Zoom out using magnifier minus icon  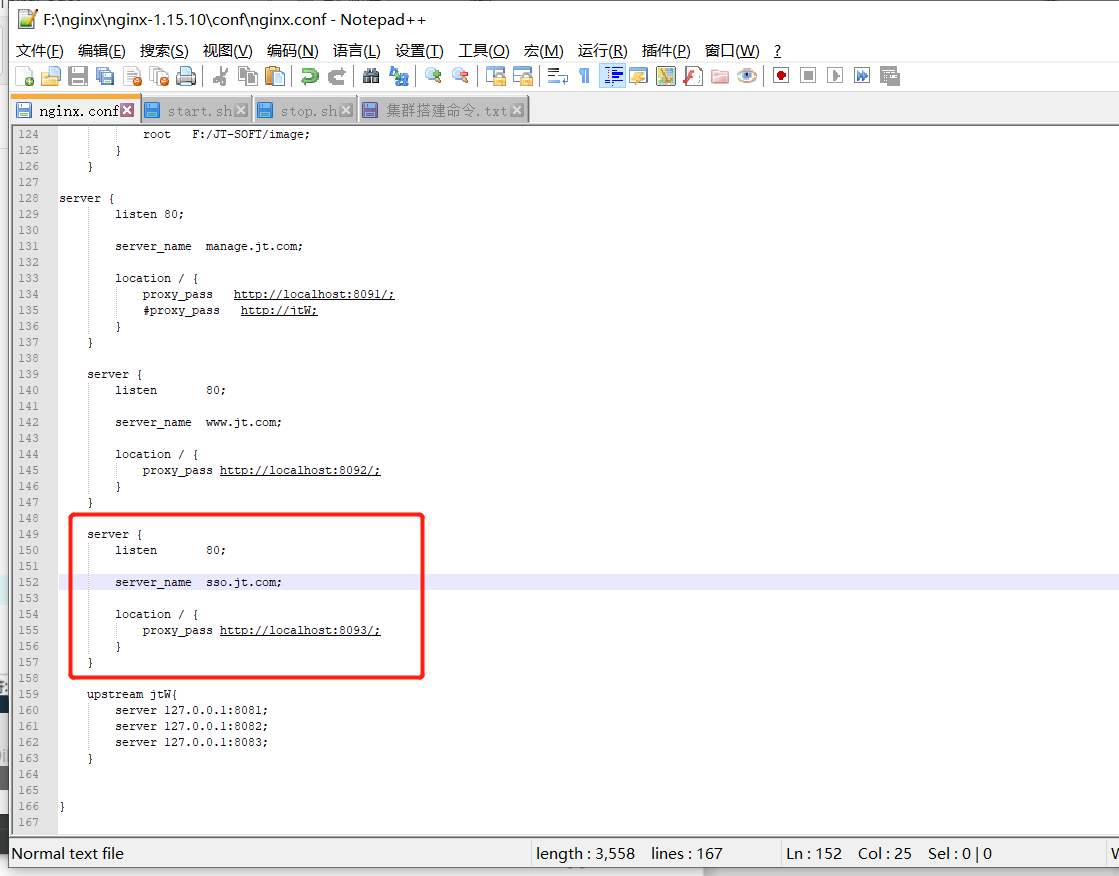click(x=460, y=76)
